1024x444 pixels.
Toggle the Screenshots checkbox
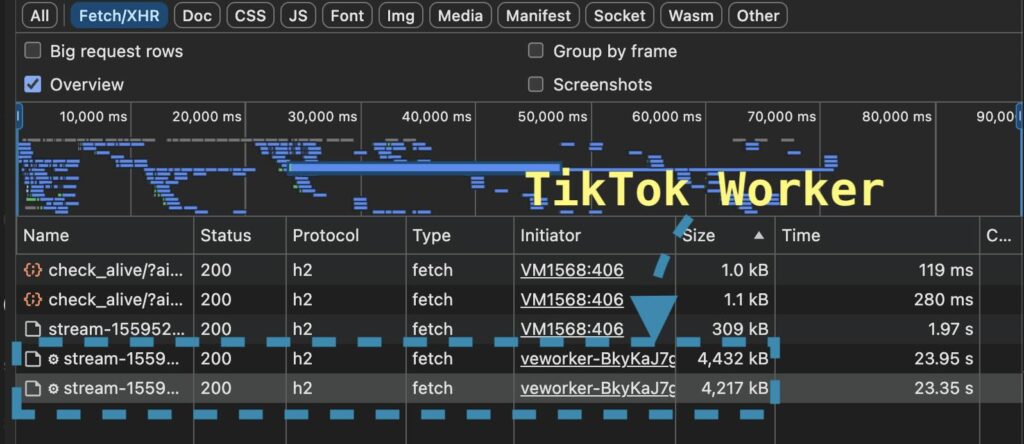[x=536, y=85]
